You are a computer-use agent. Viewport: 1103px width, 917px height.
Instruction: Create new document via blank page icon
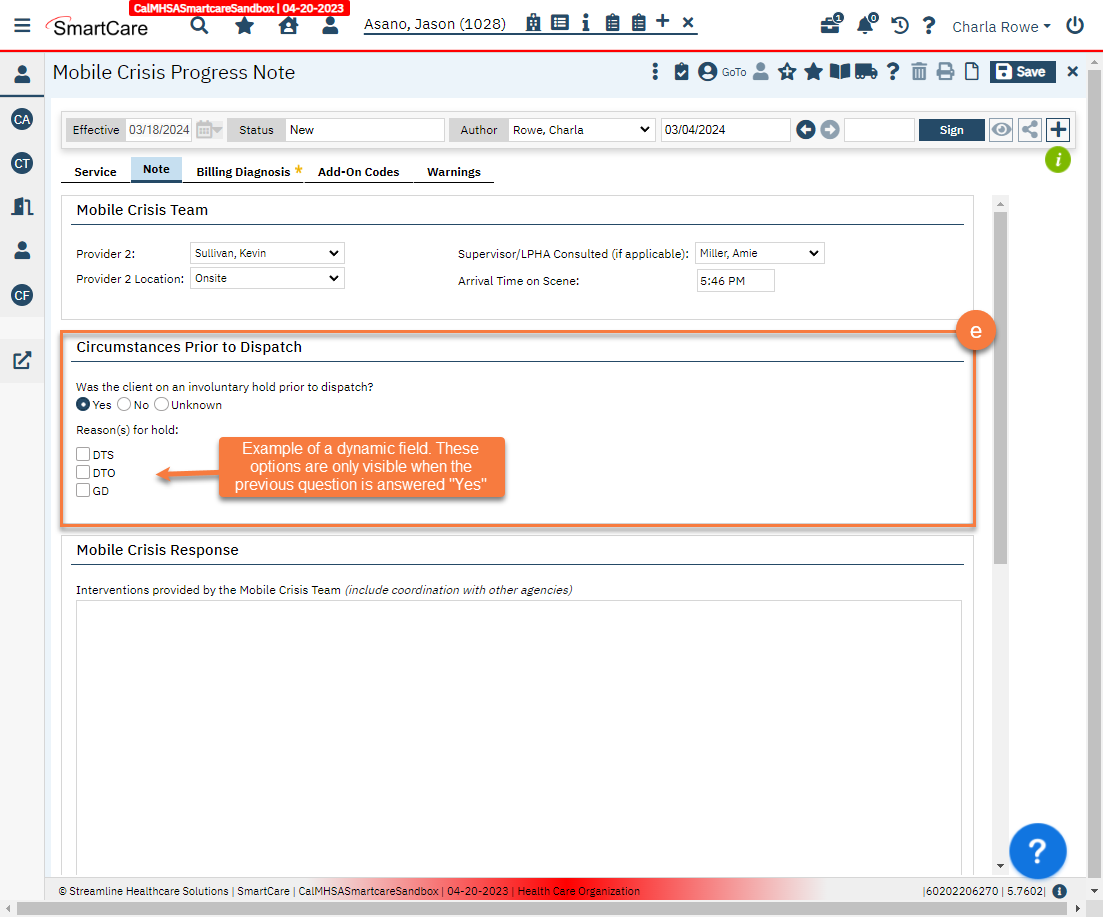click(972, 71)
